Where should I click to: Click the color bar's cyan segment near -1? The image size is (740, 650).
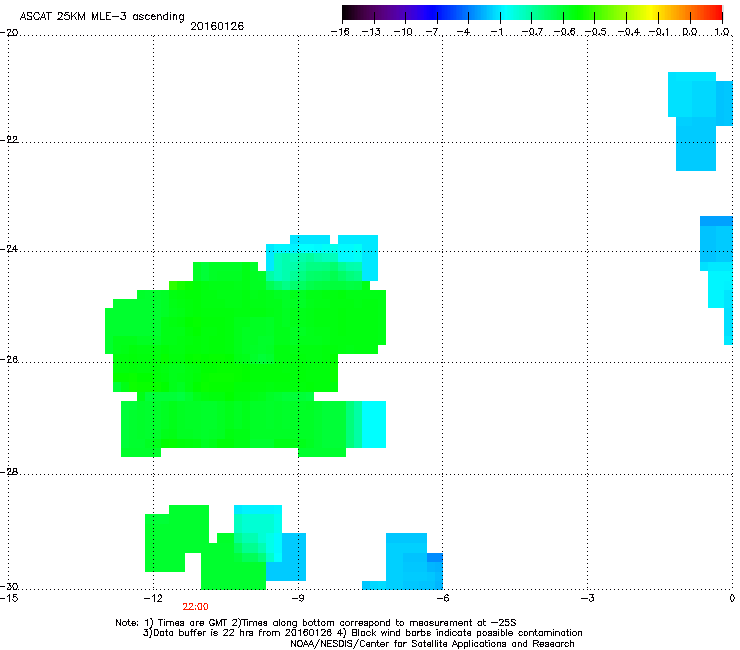coord(500,12)
